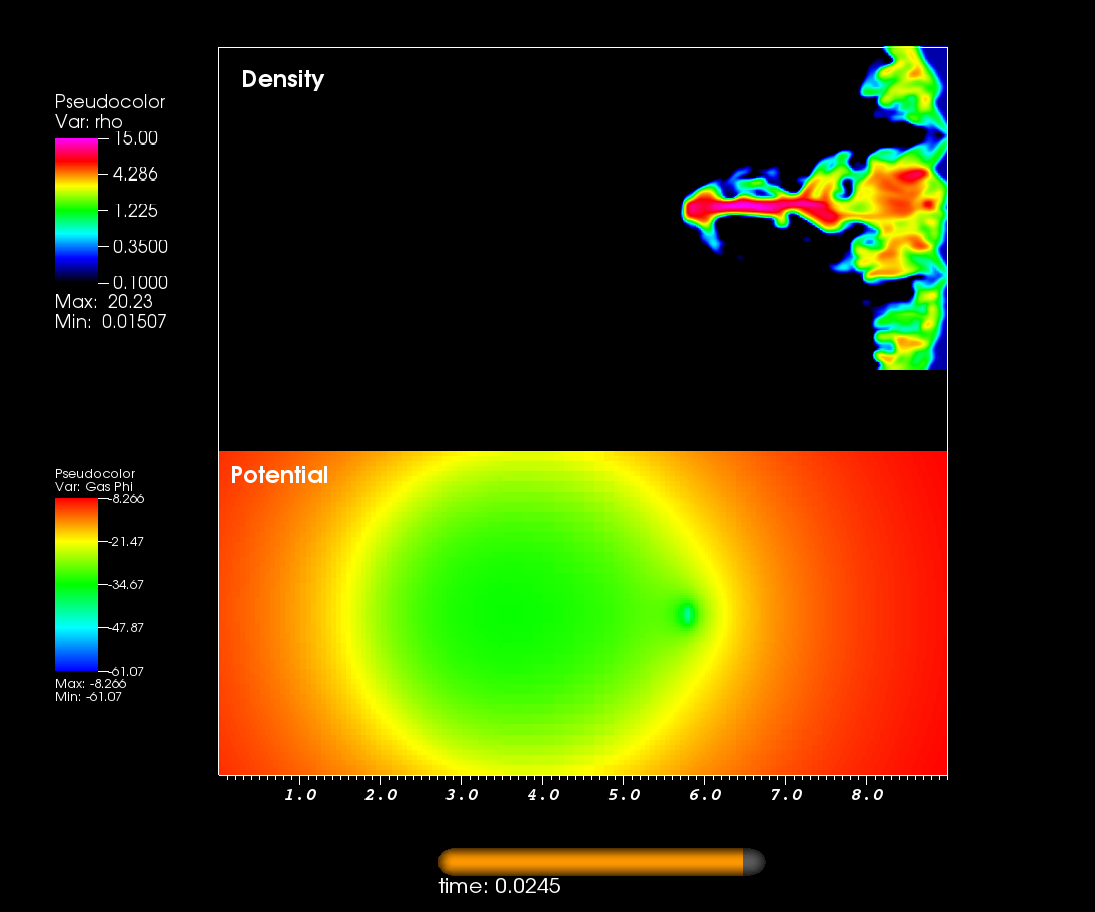Click the 1.0 label on the x-axis
Image resolution: width=1095 pixels, height=912 pixels.
point(300,795)
